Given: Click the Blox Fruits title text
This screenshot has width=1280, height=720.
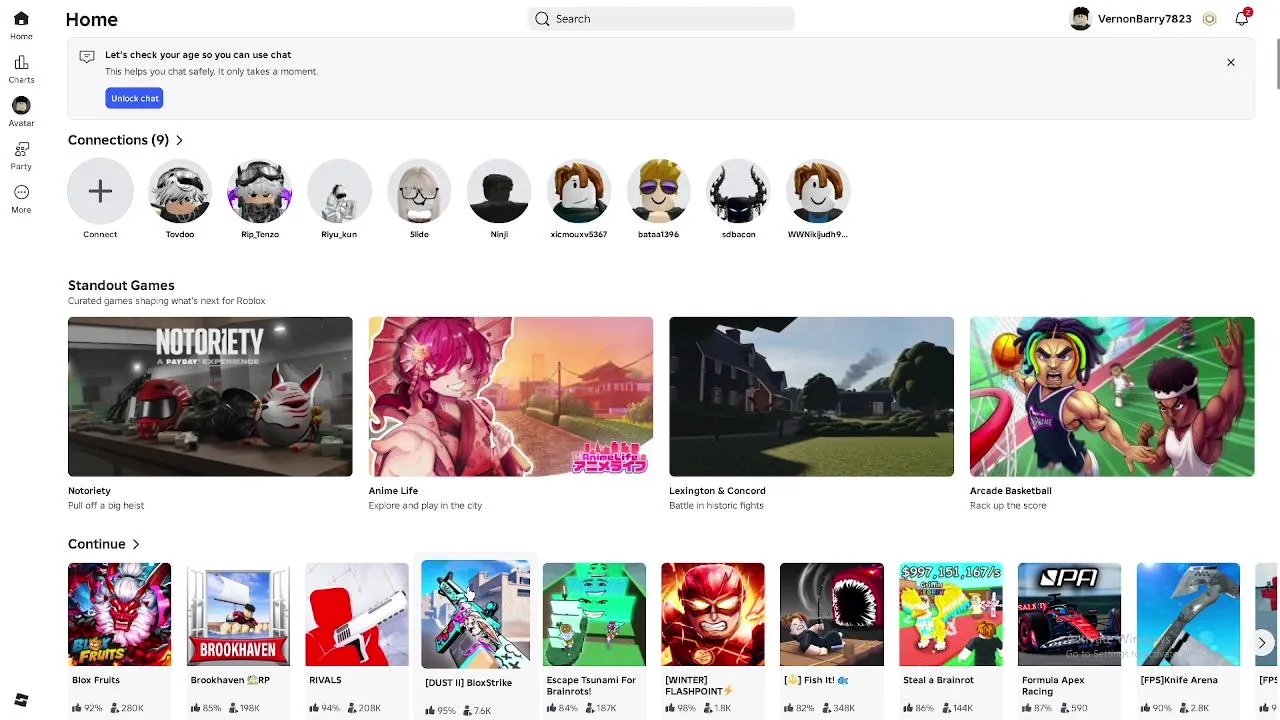Looking at the screenshot, I should (x=96, y=680).
